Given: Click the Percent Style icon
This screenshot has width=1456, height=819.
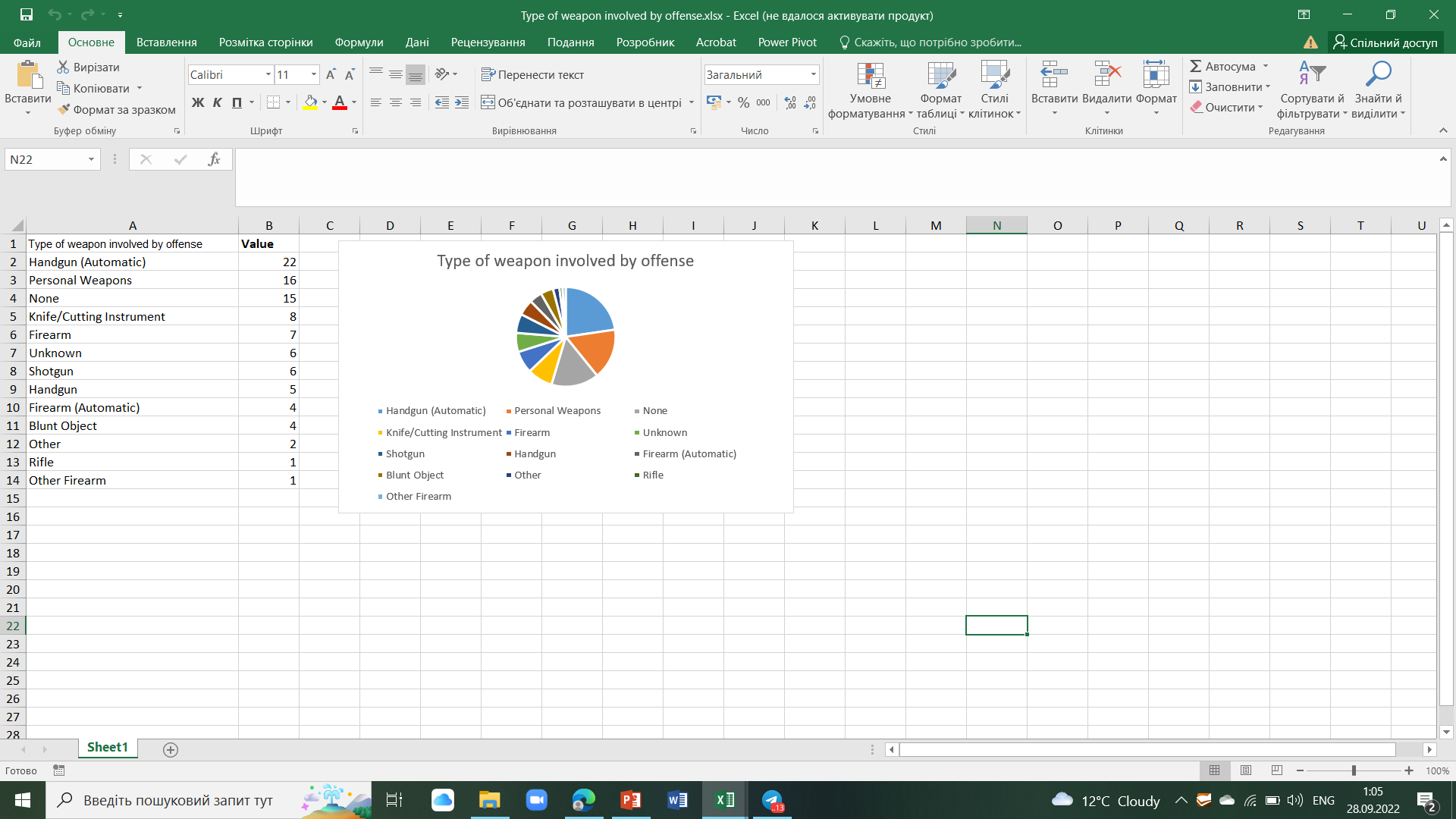Looking at the screenshot, I should point(743,102).
